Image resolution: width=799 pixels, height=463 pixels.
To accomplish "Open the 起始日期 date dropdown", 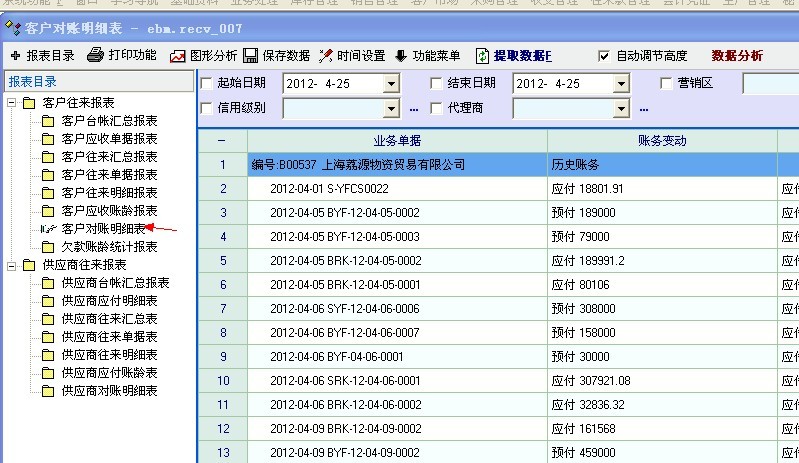I will click(x=391, y=84).
